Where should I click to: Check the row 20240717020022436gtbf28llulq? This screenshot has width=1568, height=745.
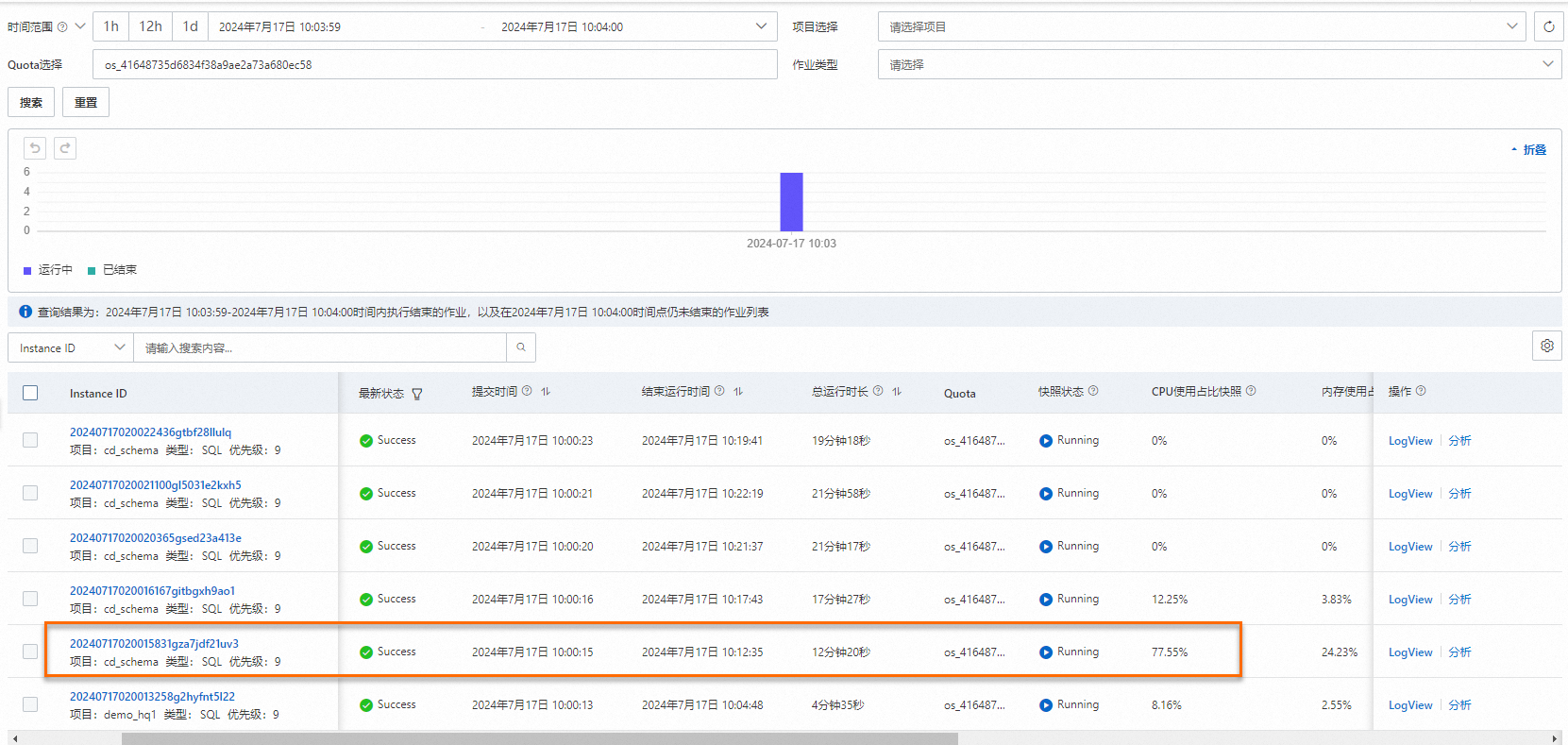click(x=30, y=440)
